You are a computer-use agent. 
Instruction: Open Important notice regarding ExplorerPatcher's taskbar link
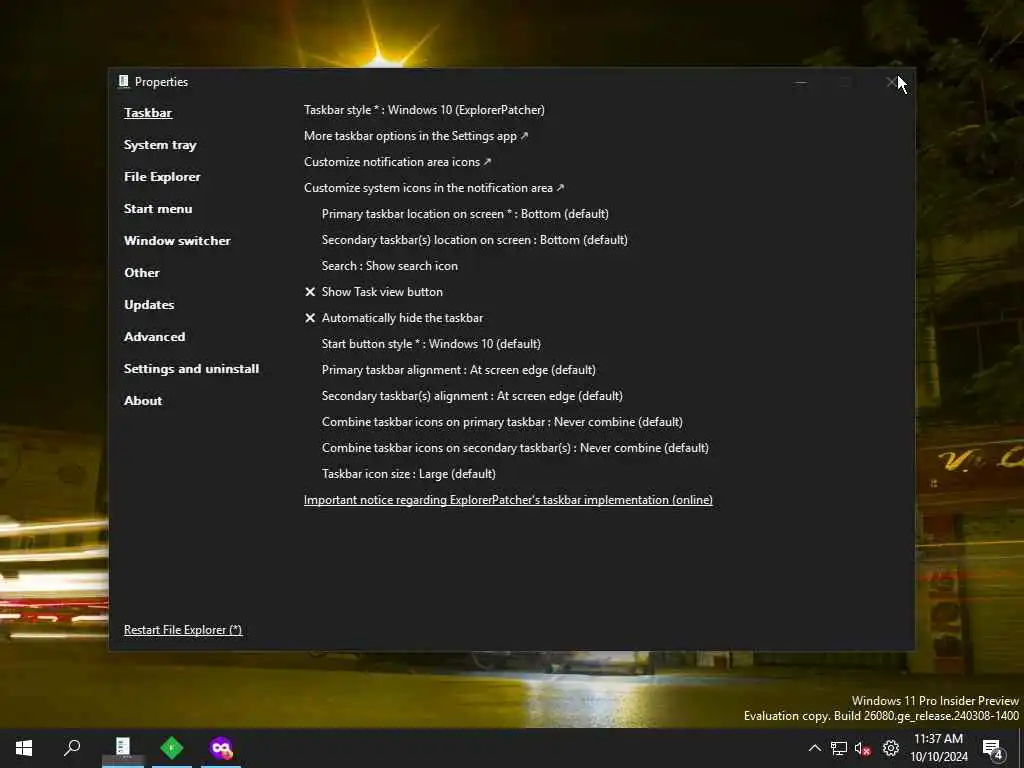[x=508, y=500]
